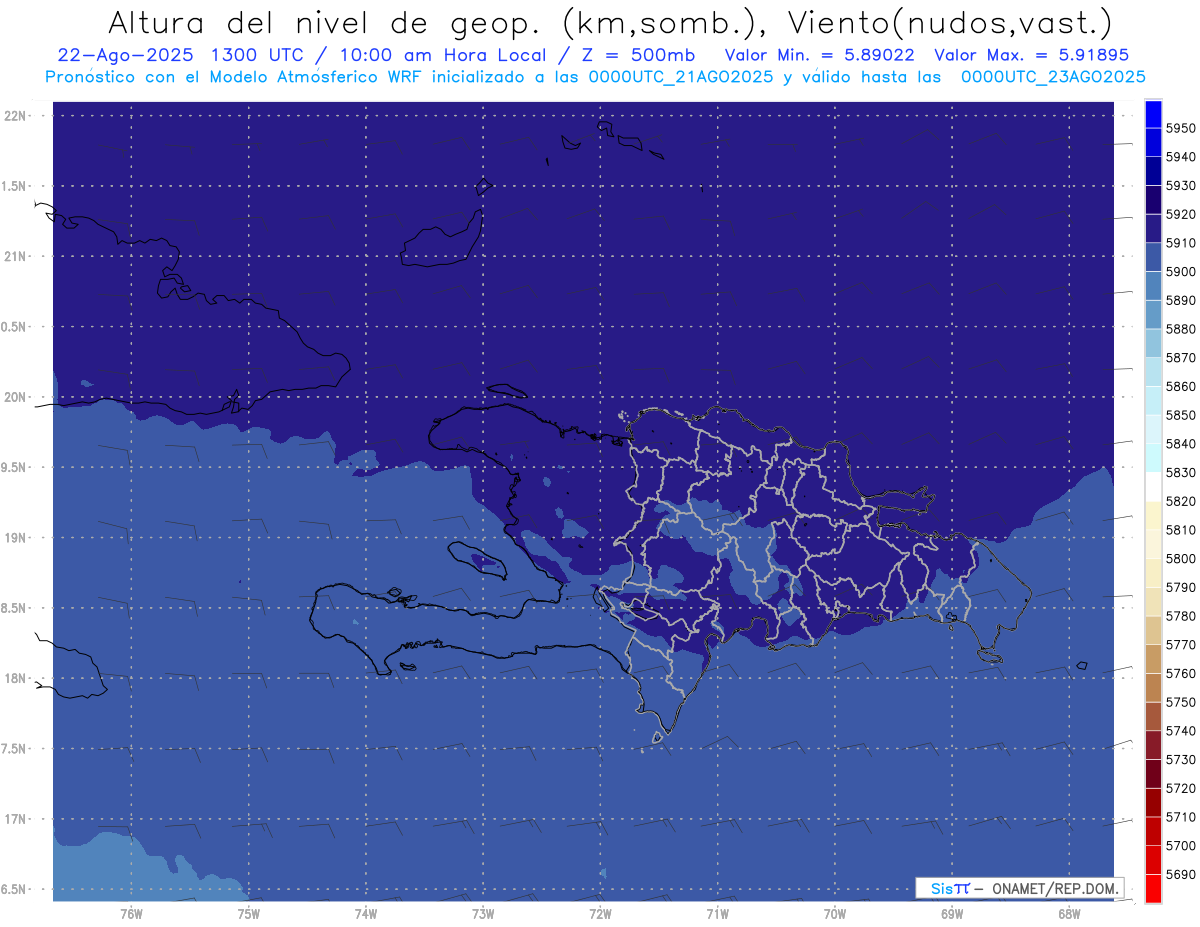Click 'Pronóstico con el Modelo Atmósferico WRF' text
The image size is (1200, 927).
pyautogui.click(x=236, y=77)
